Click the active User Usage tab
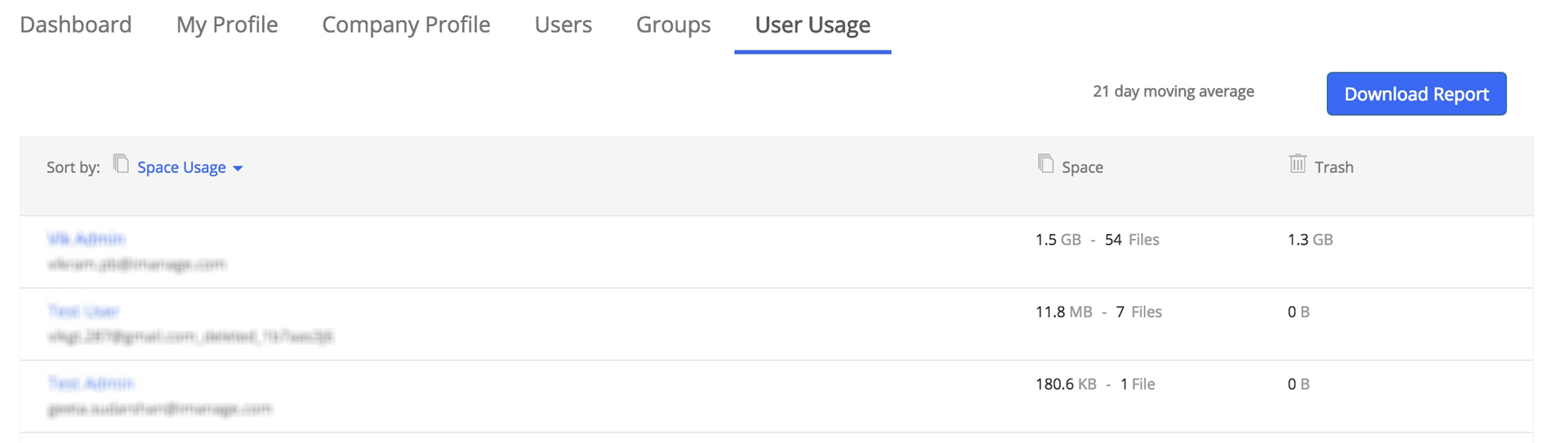1568x443 pixels. coord(813,24)
